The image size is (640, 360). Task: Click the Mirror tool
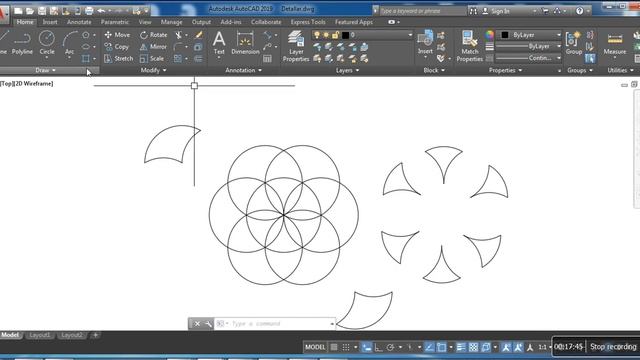tap(153, 47)
